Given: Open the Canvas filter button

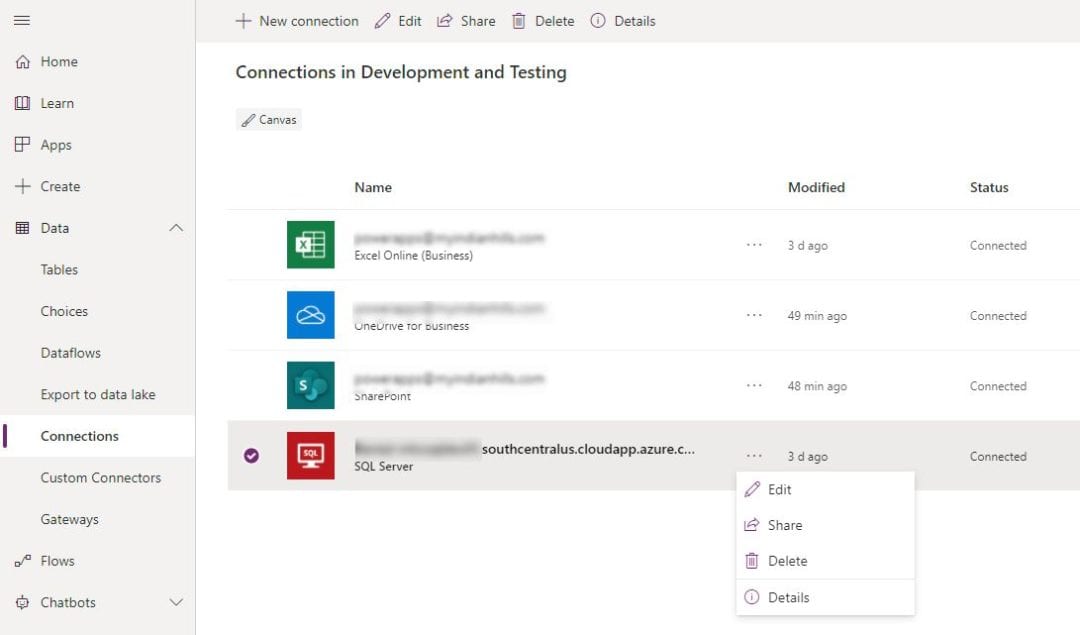Looking at the screenshot, I should point(268,119).
